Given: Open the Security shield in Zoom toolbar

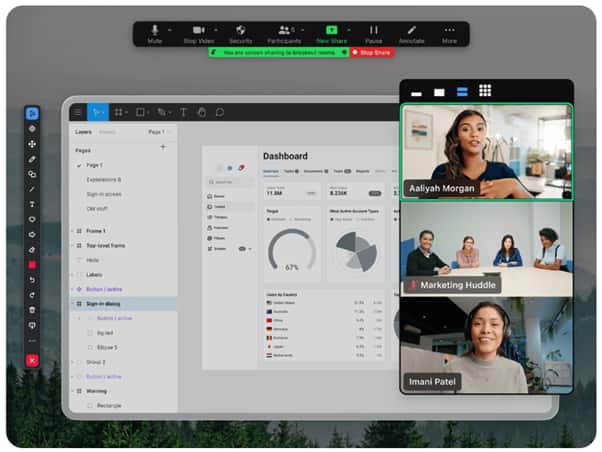Looking at the screenshot, I should [240, 34].
